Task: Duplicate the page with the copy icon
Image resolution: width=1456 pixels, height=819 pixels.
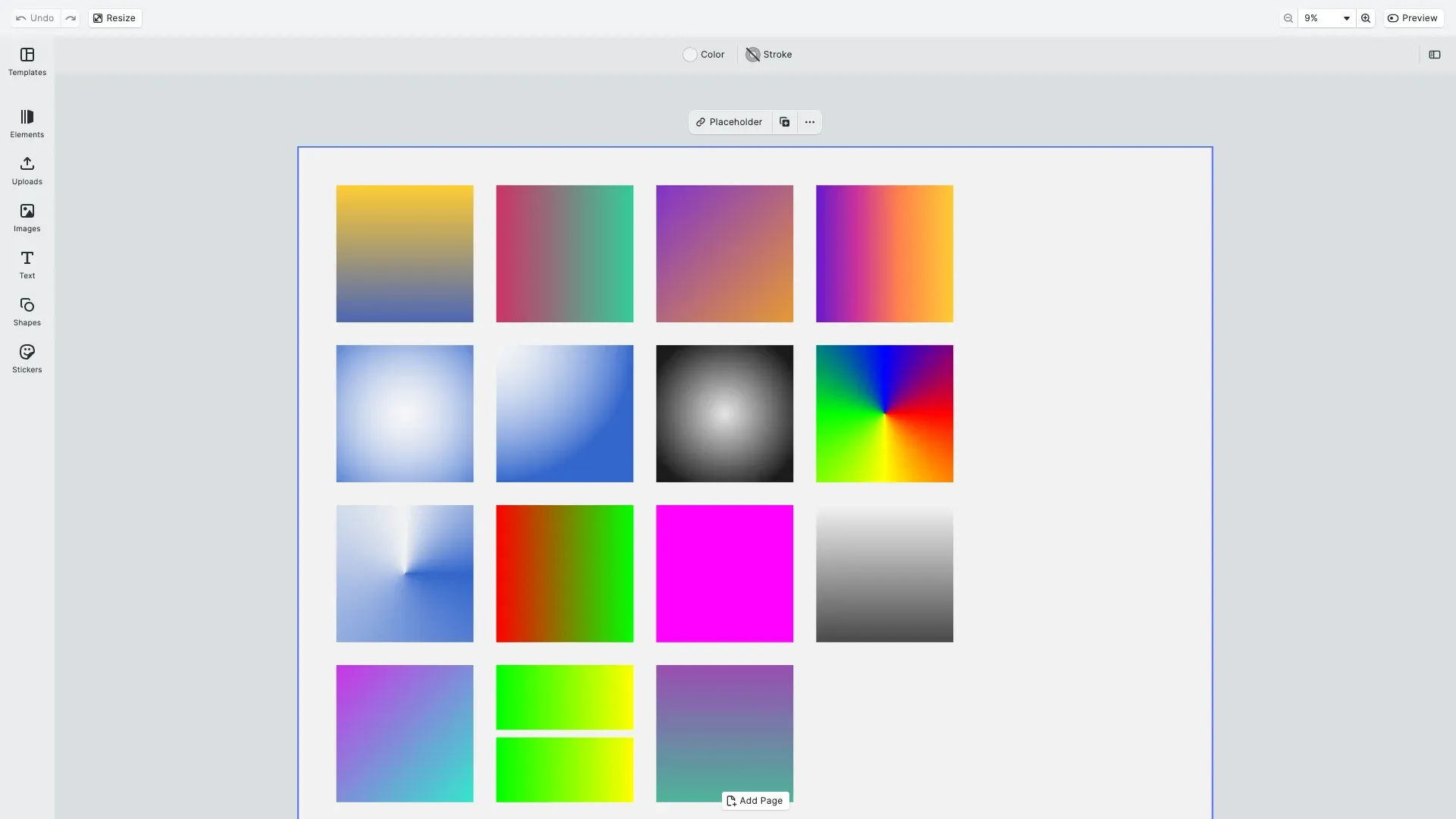Action: pos(785,122)
